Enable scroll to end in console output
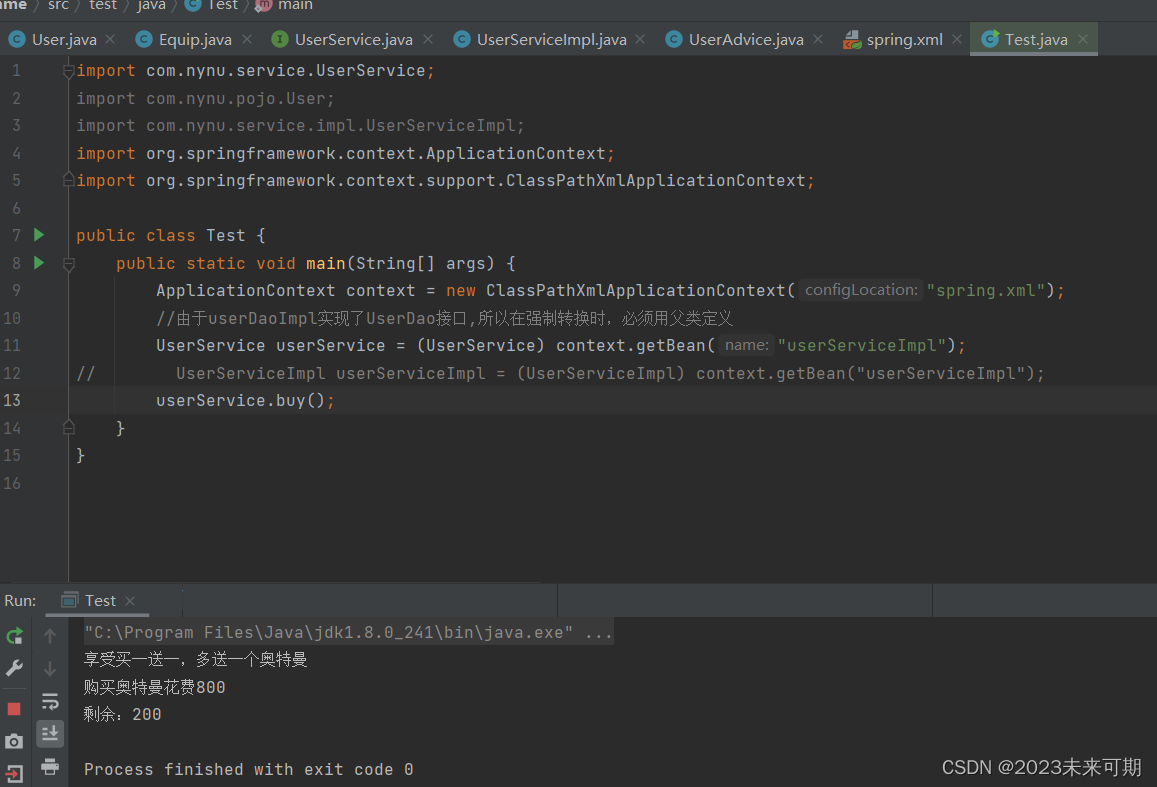The height and width of the screenshot is (787, 1157). [x=50, y=734]
